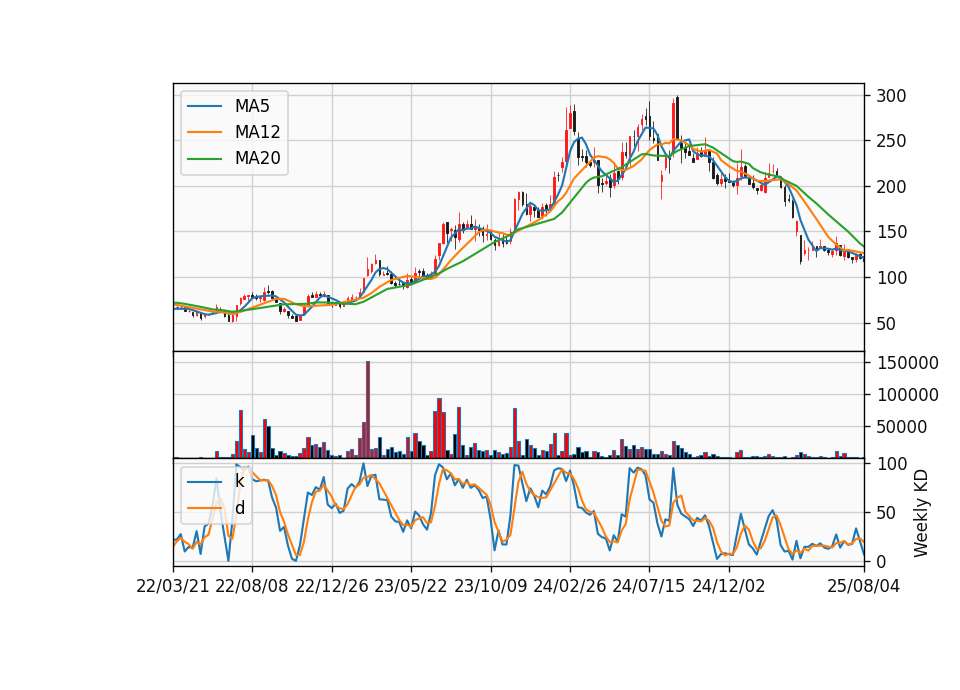The height and width of the screenshot is (690, 960).
Task: Click the 150 price axis label
Action: [x=891, y=232]
